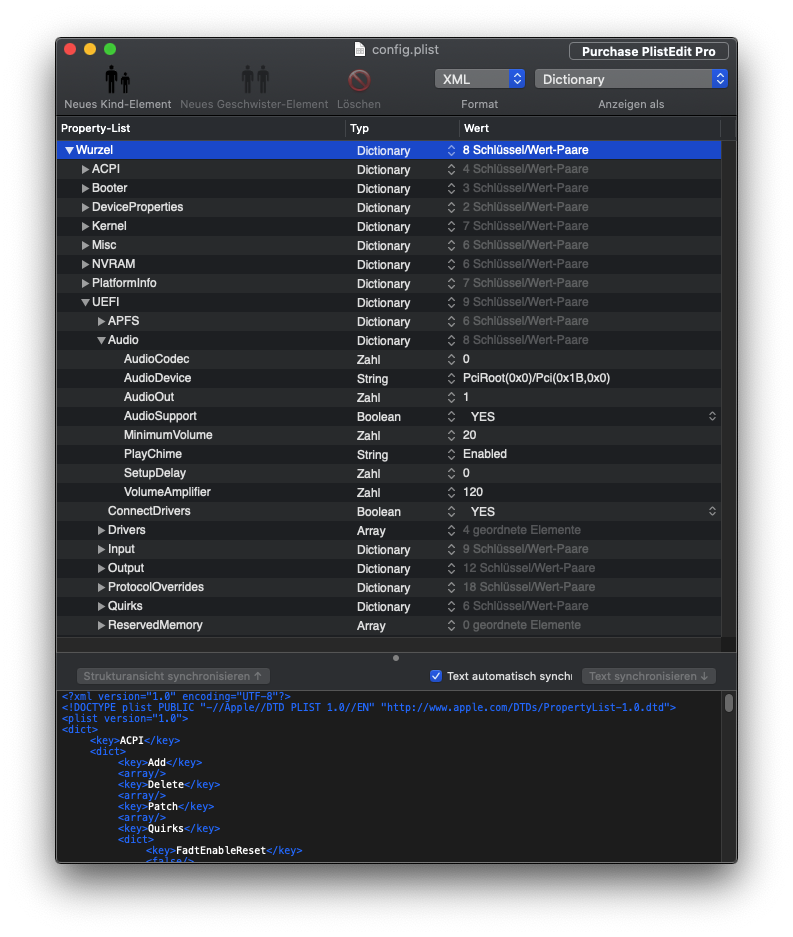Click Text synchronisieren button
Screen dimensions: 793x937
649,676
